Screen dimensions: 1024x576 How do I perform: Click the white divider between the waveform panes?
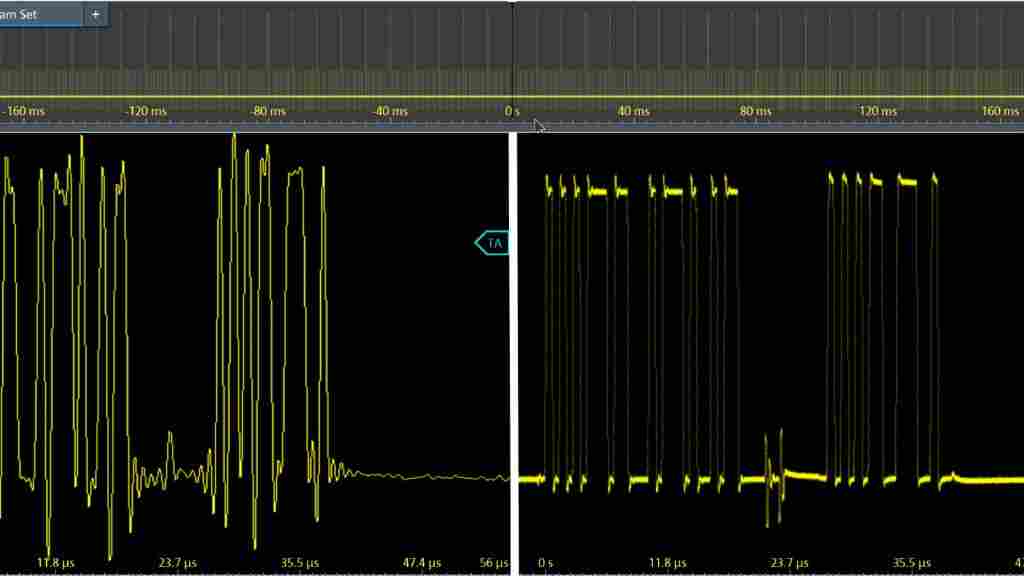click(x=513, y=350)
